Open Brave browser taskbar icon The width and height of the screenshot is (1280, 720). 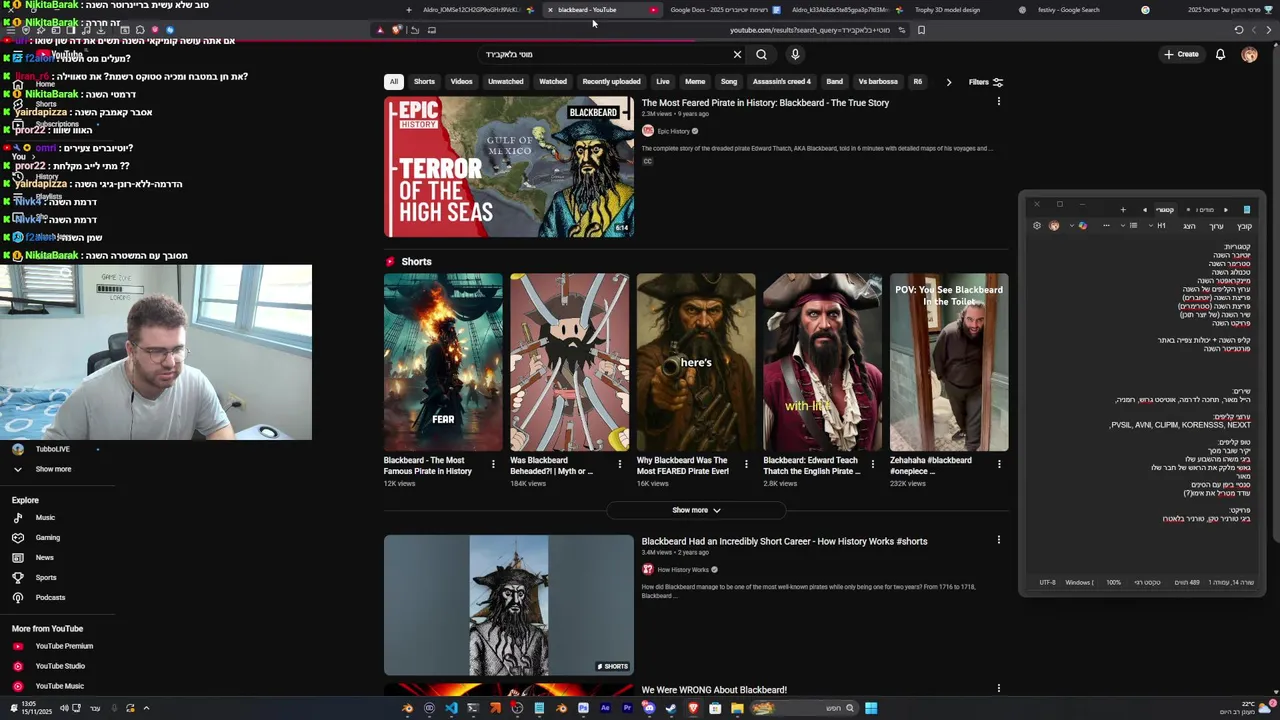click(693, 708)
